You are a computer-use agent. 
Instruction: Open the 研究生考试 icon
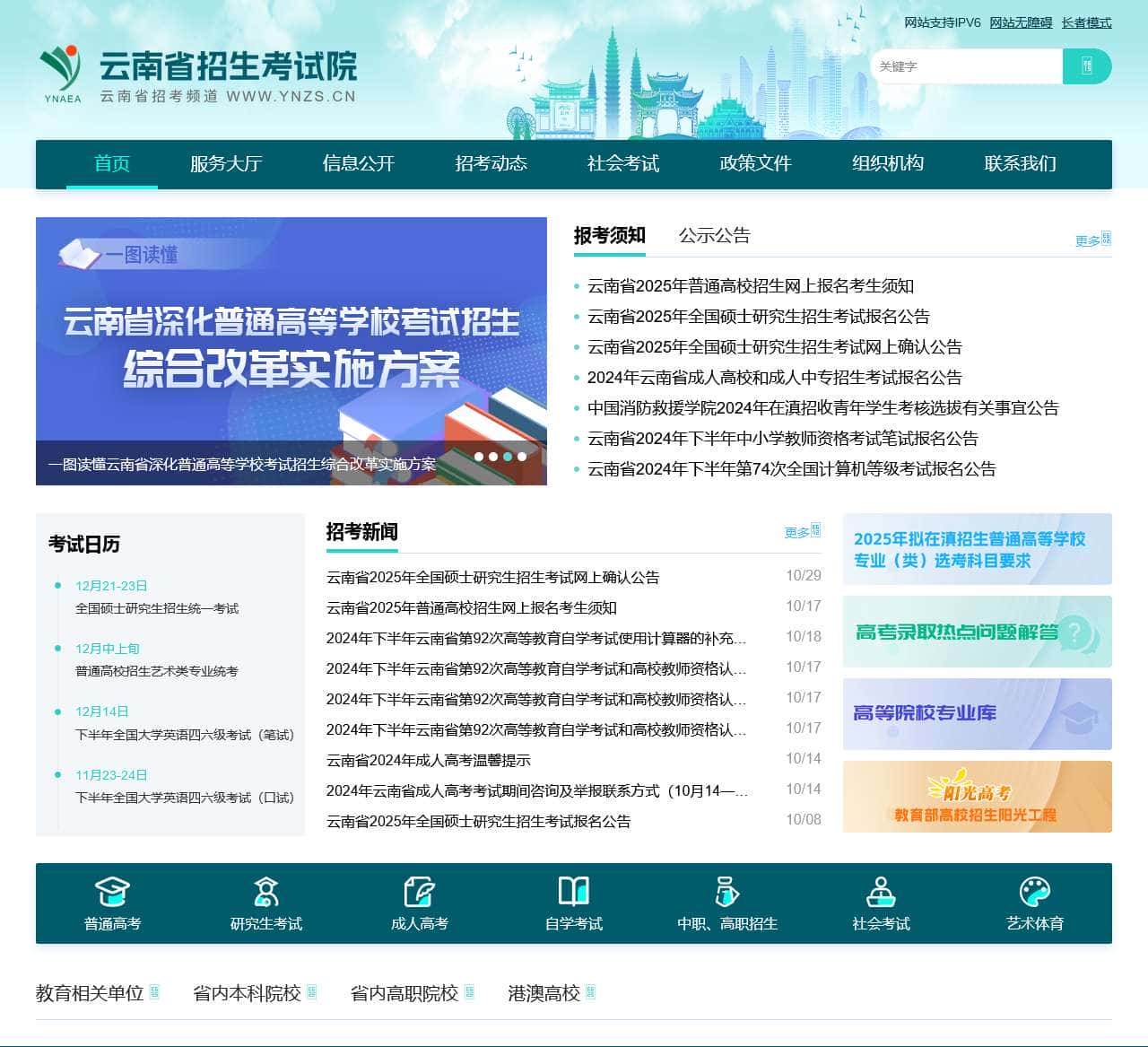pyautogui.click(x=266, y=892)
